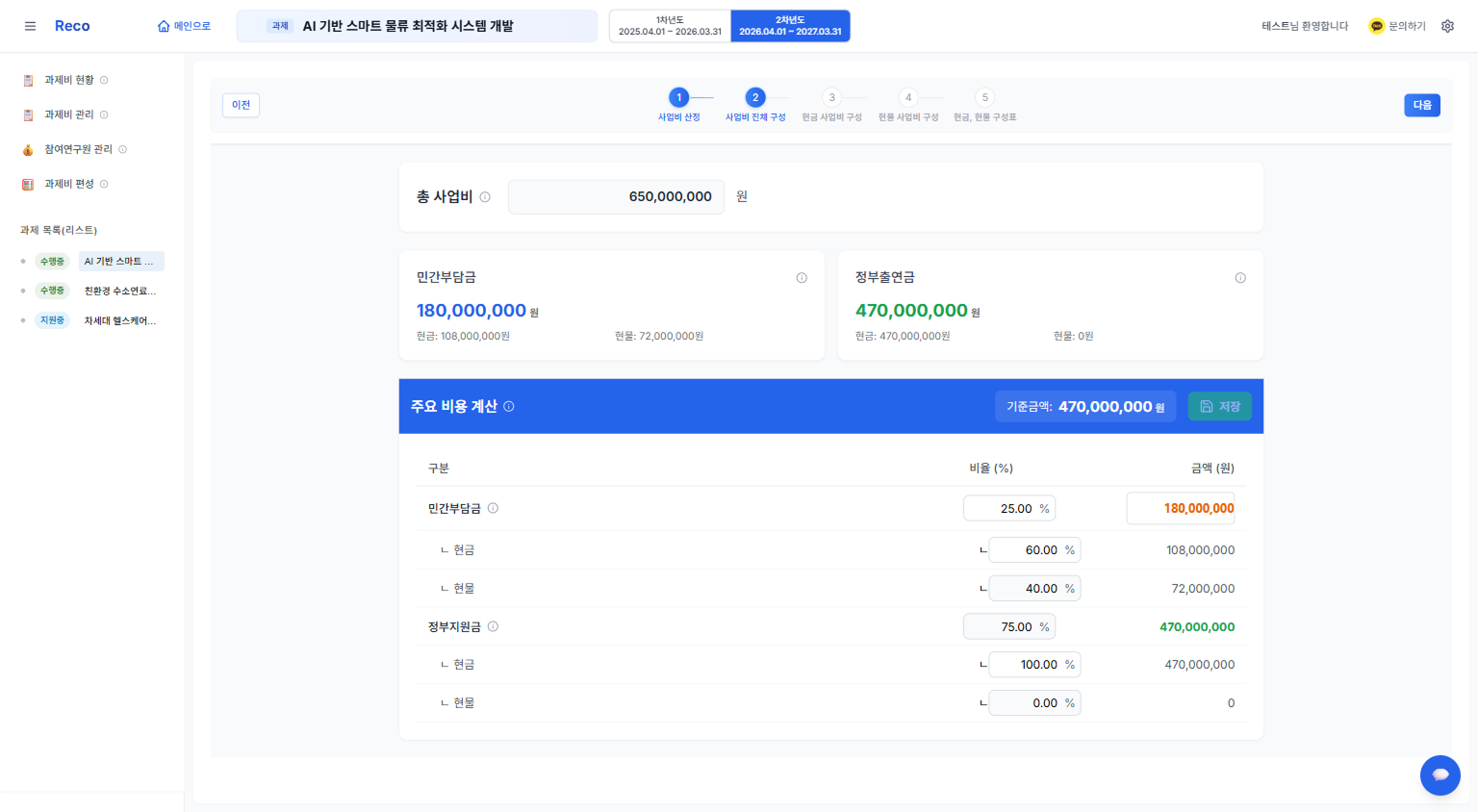Edit 민간부담금 현물 ratio 40.00 field

(1034, 589)
